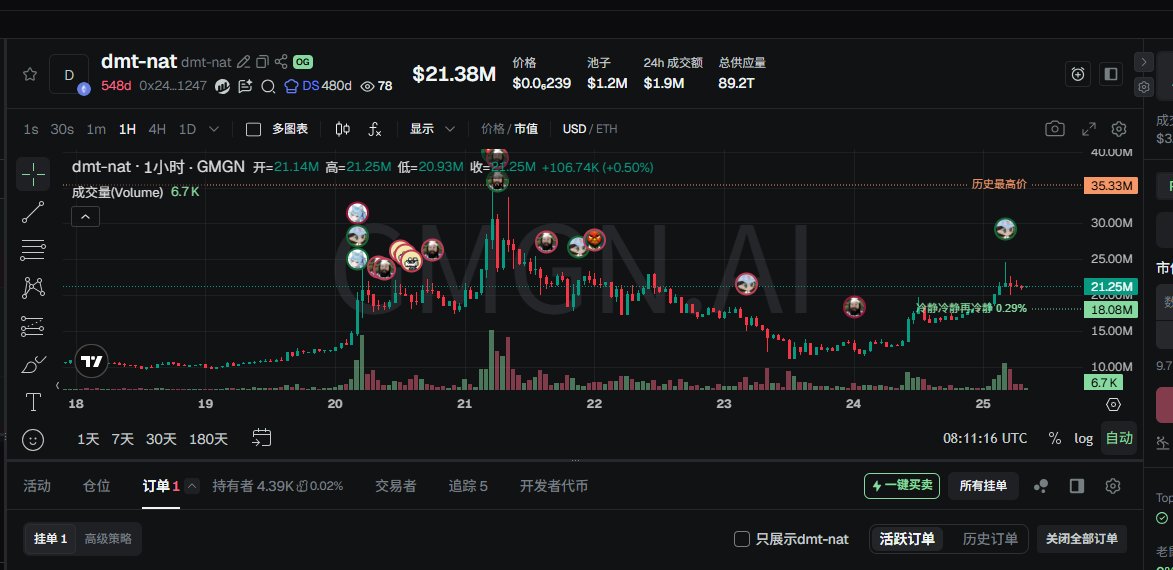
Task: Open the 追踪 5 tab
Action: point(468,486)
